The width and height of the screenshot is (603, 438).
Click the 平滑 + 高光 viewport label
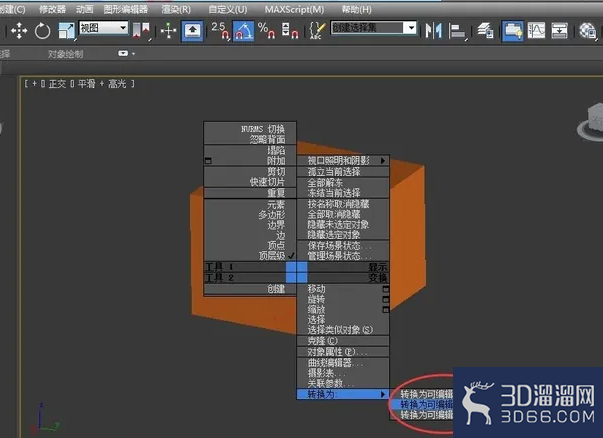[x=102, y=83]
